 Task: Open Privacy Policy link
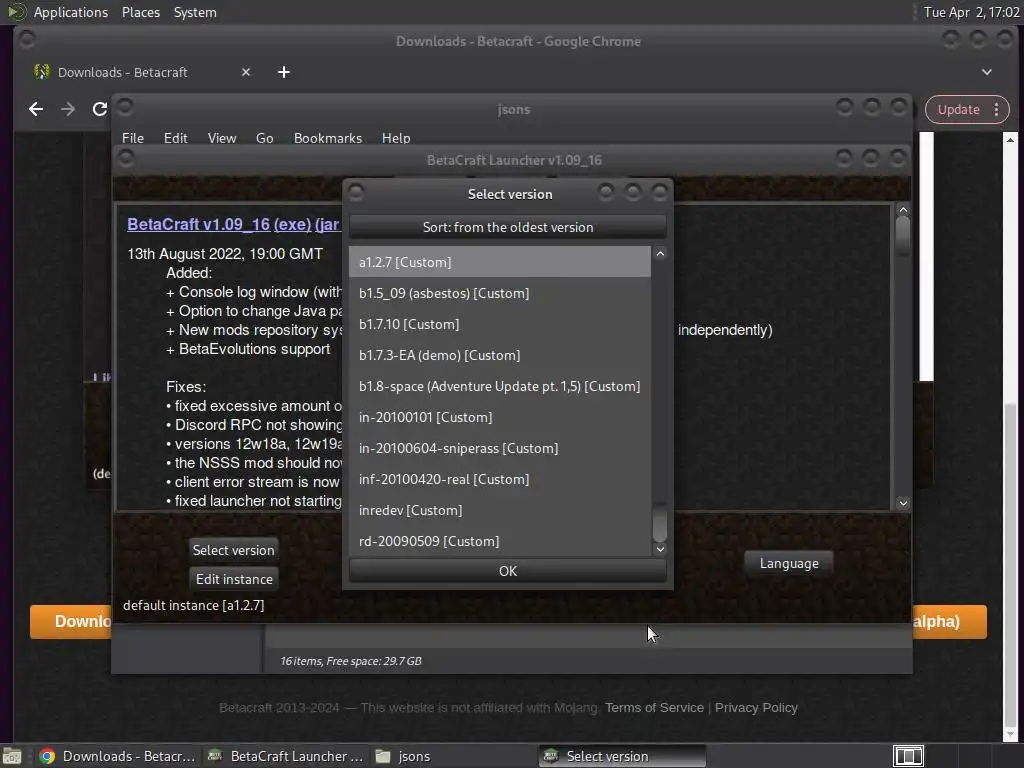pyautogui.click(x=756, y=707)
